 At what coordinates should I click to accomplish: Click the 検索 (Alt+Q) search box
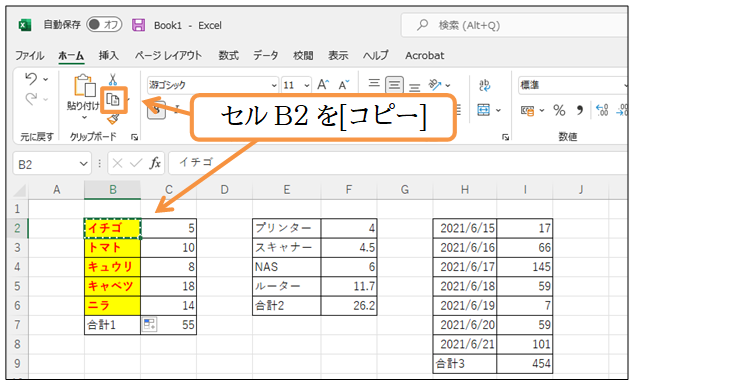pos(514,25)
